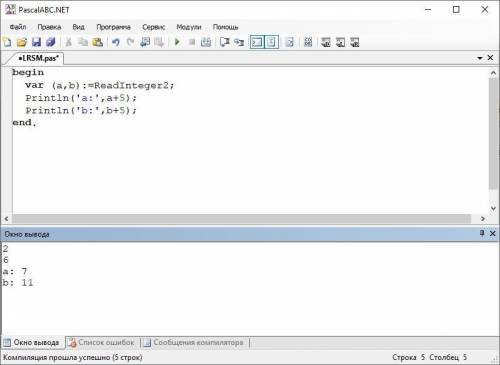Screen dimensions: 500x365
Task: Click the ReadInteger2 code line
Action: [100, 85]
